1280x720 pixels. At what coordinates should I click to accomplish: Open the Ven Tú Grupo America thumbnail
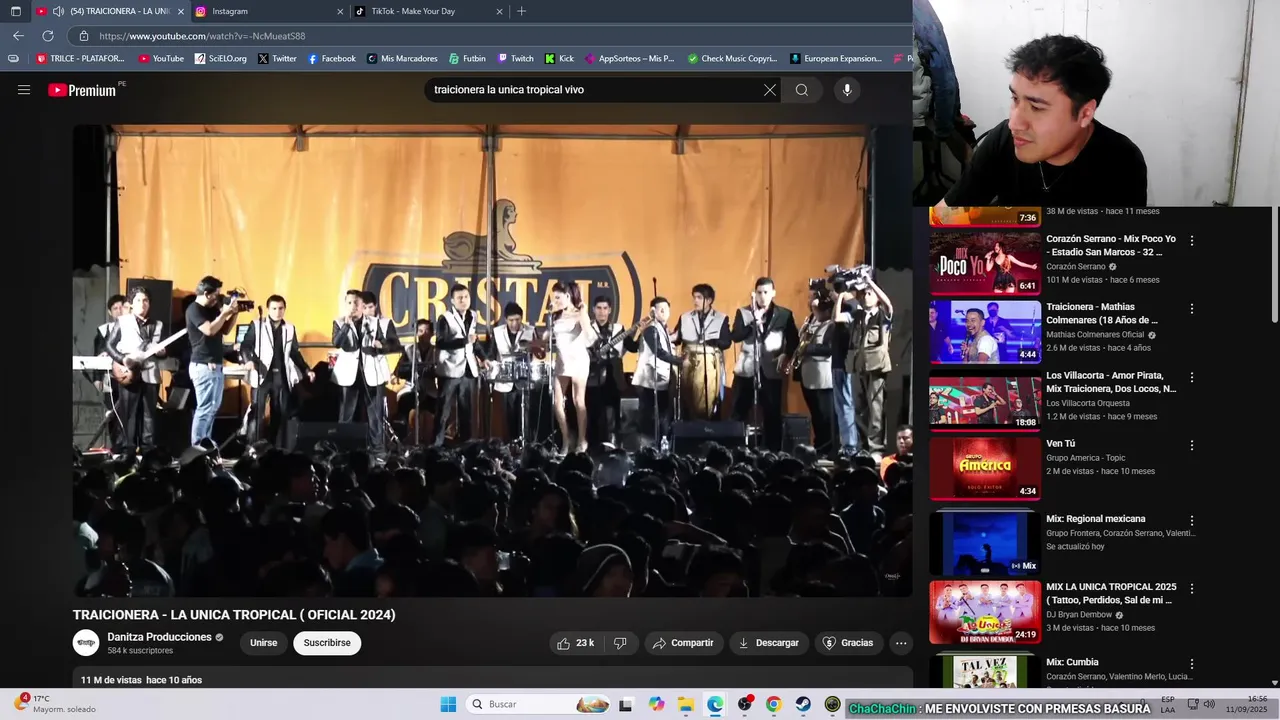click(985, 468)
